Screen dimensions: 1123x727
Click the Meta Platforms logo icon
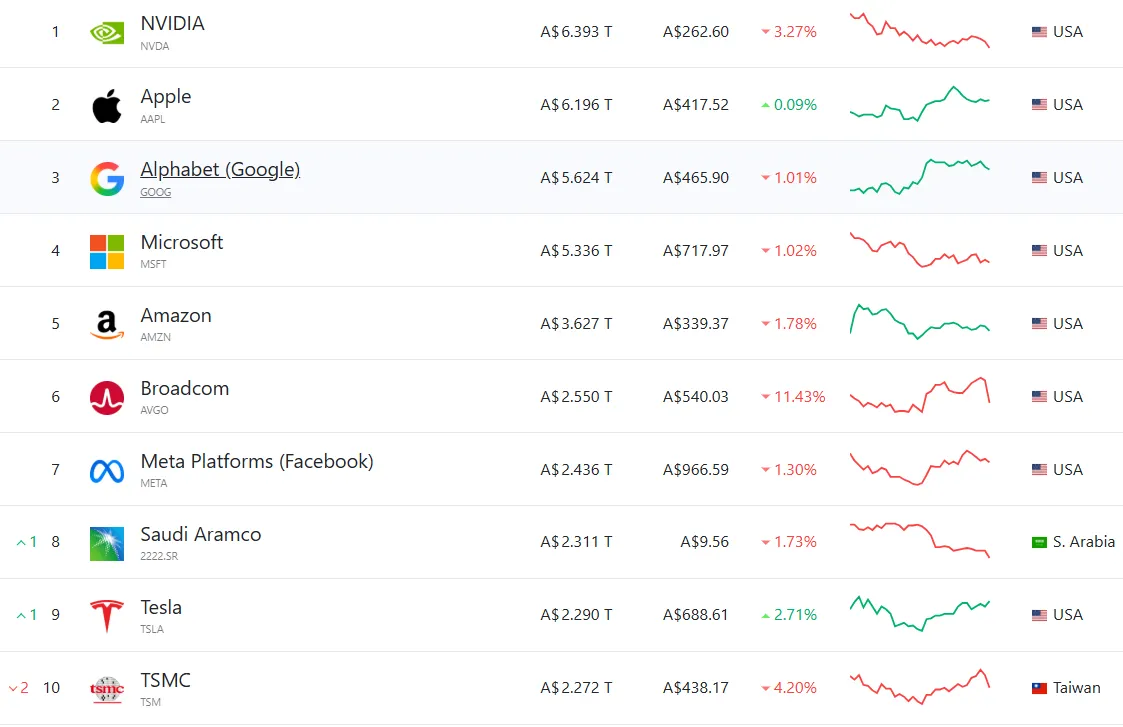pyautogui.click(x=107, y=470)
